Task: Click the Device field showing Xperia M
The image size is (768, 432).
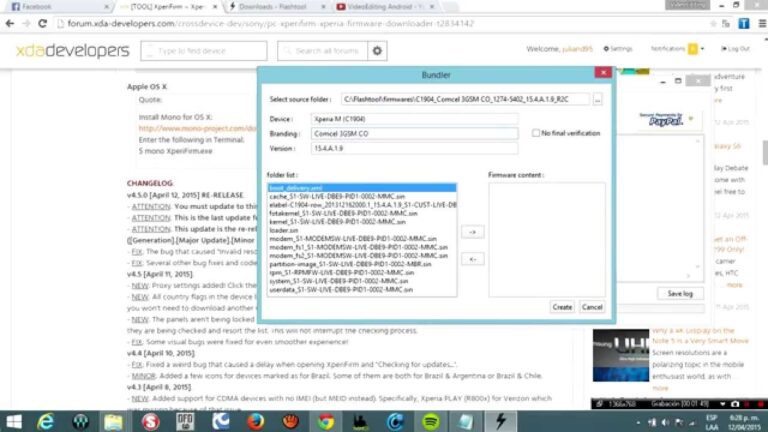Action: pyautogui.click(x=414, y=119)
